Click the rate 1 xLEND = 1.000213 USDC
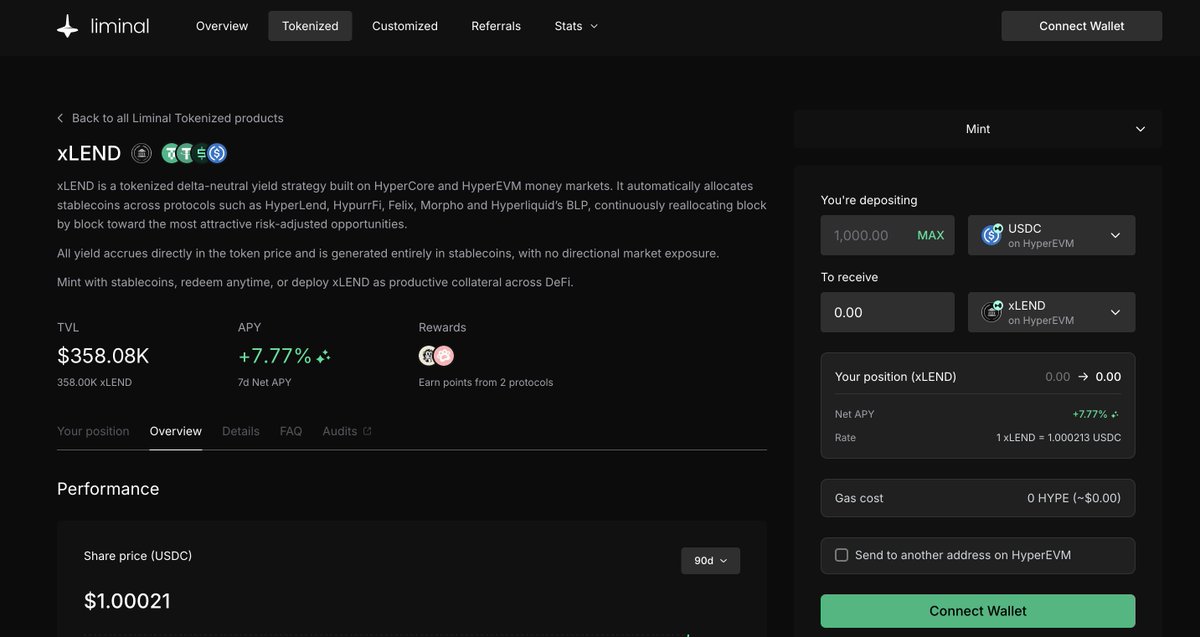1200x637 pixels. coord(1059,438)
